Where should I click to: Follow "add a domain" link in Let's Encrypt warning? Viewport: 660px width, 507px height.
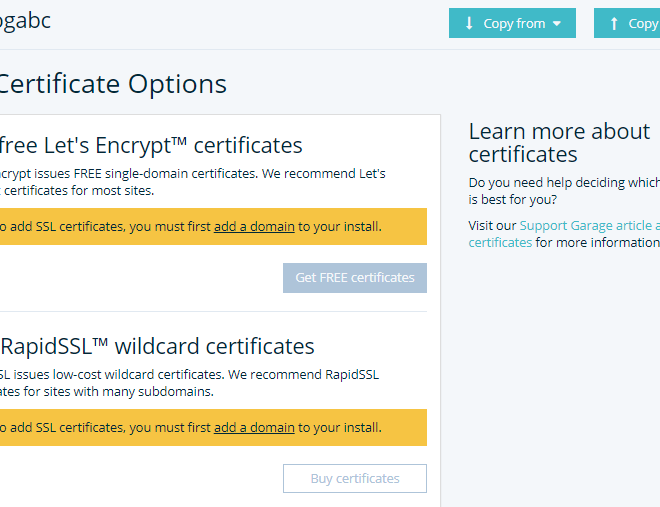coord(254,226)
